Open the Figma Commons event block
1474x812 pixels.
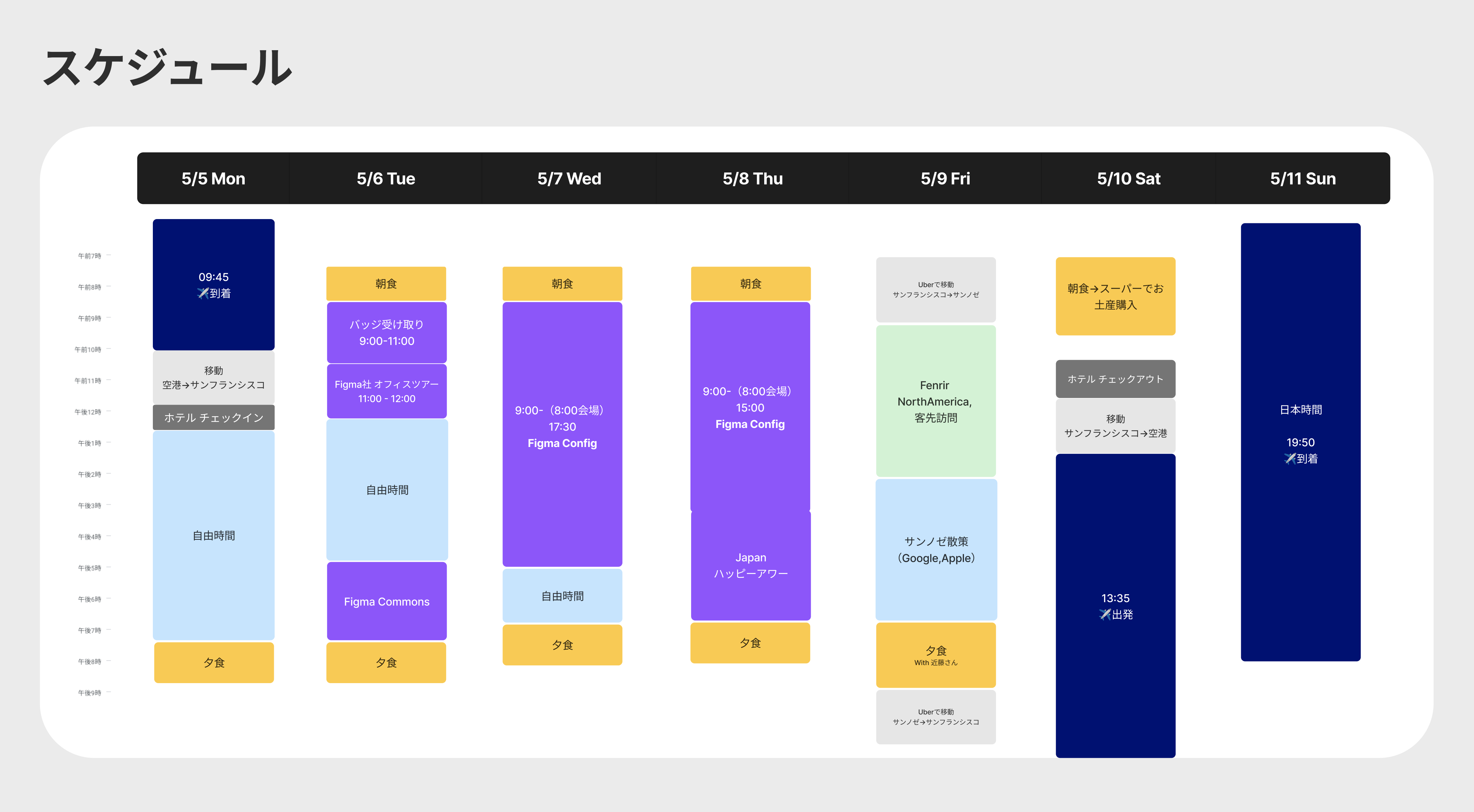click(387, 601)
